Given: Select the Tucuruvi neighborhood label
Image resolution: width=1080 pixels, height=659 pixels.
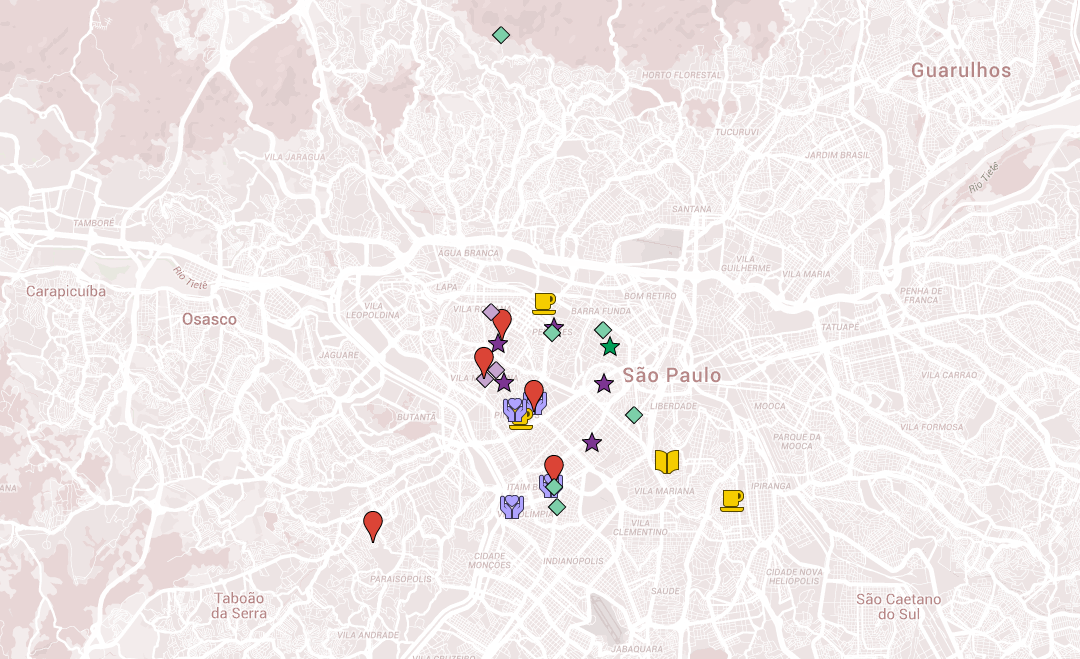Looking at the screenshot, I should (x=737, y=132).
